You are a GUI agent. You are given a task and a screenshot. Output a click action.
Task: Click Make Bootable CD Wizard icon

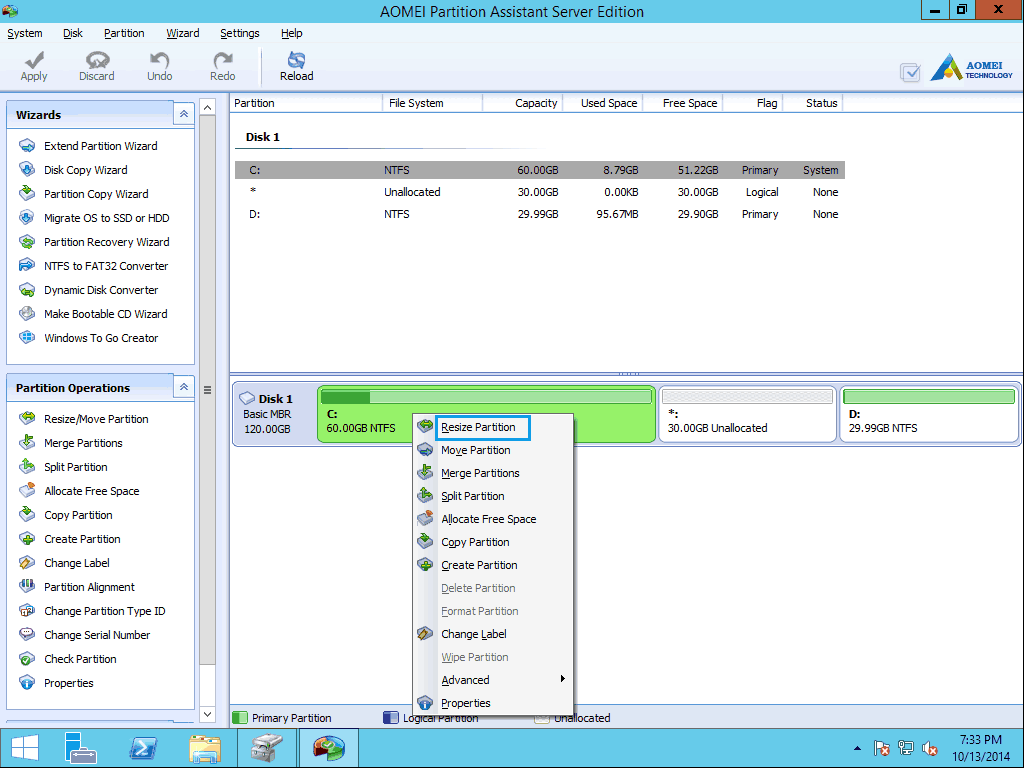pos(27,313)
